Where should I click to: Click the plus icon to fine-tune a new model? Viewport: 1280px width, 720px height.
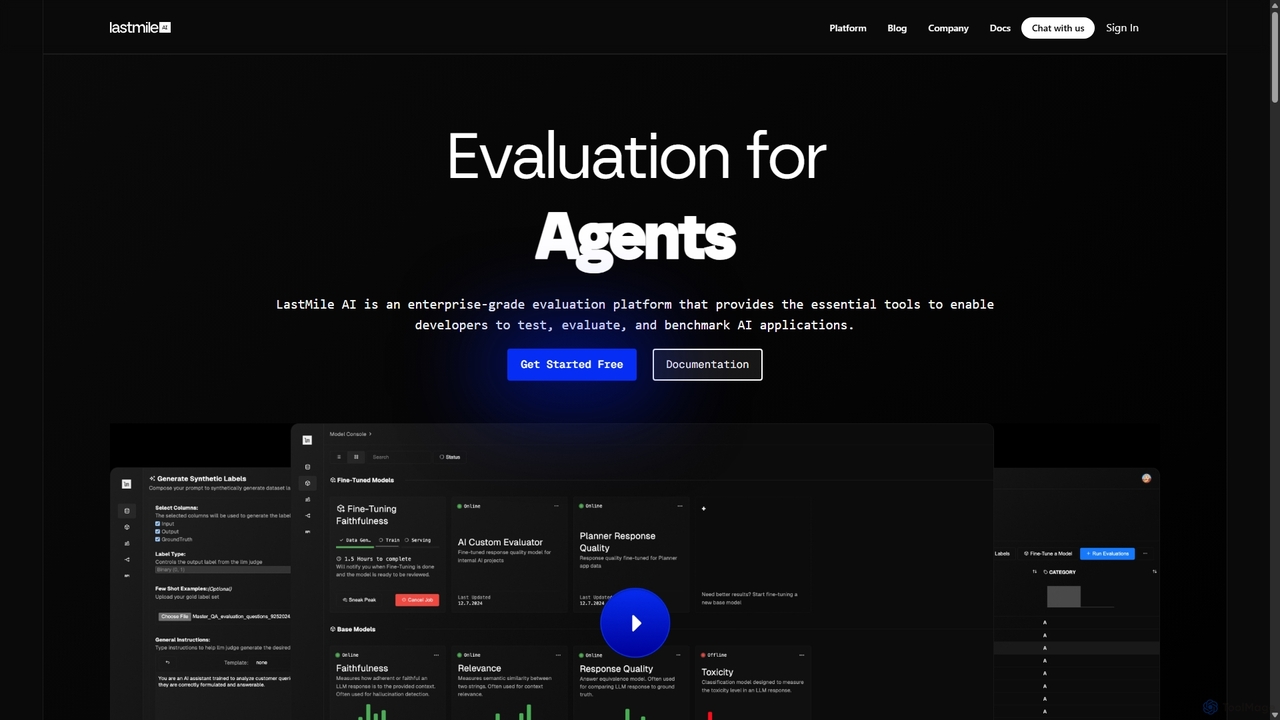pyautogui.click(x=704, y=508)
